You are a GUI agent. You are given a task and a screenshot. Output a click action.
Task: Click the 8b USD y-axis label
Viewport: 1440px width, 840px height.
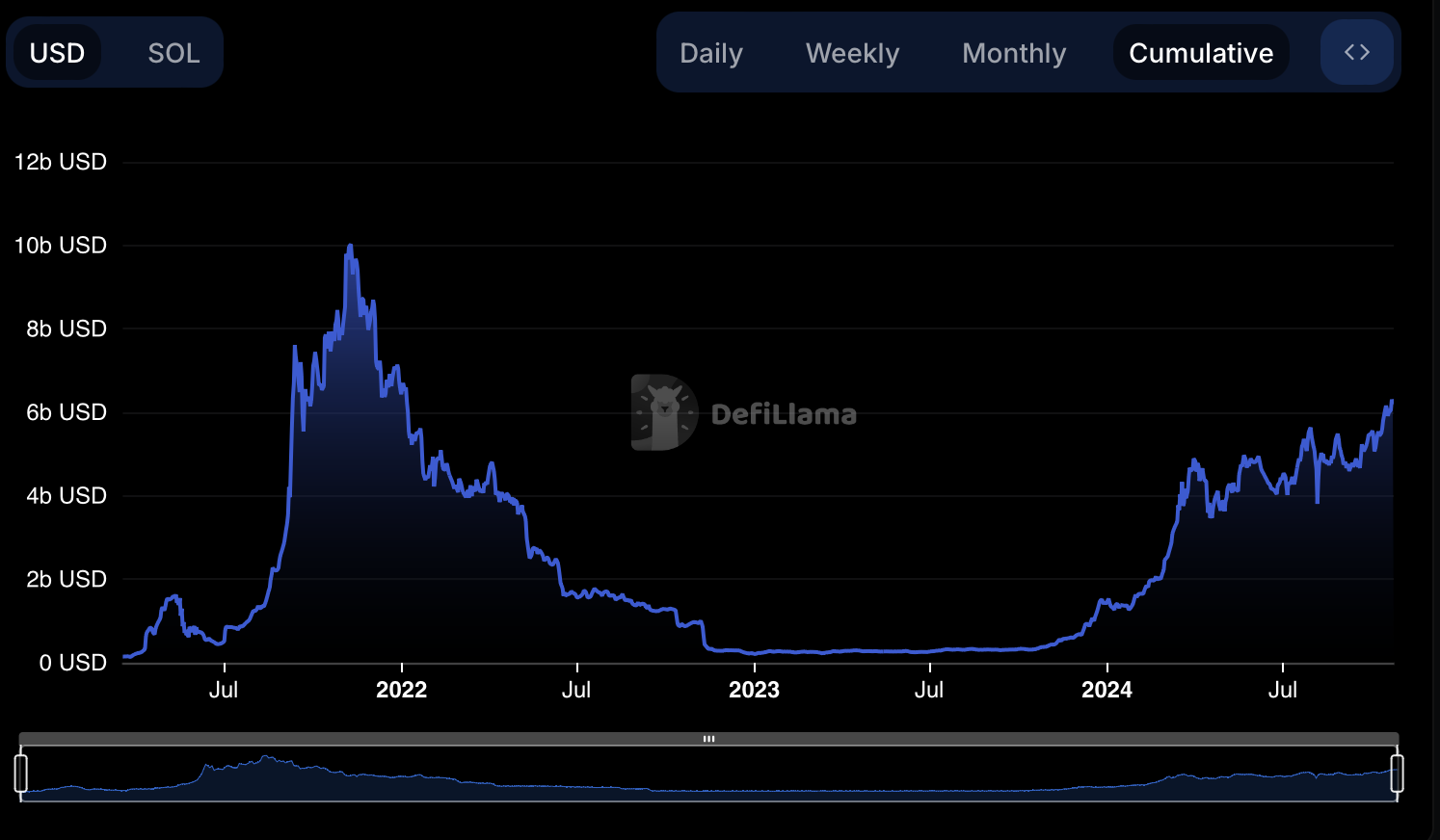66,328
